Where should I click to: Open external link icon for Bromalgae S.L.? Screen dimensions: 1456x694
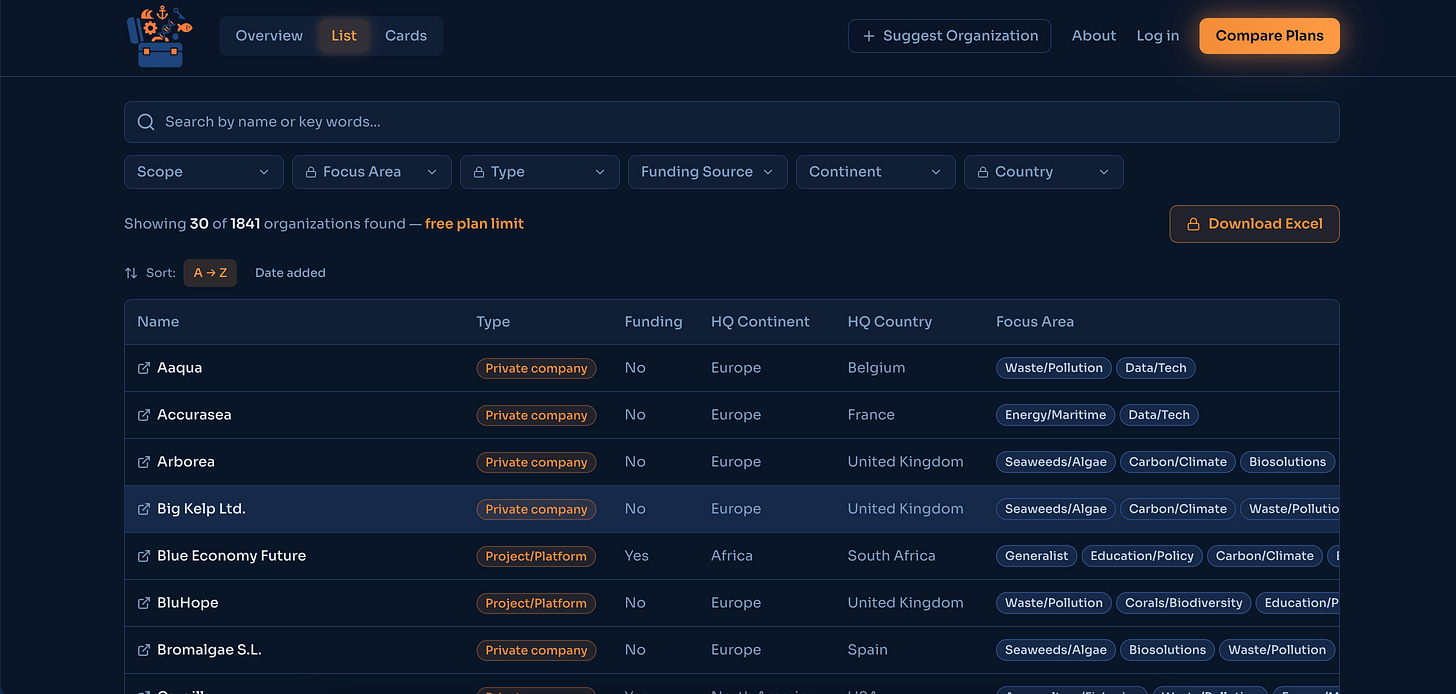(x=143, y=650)
